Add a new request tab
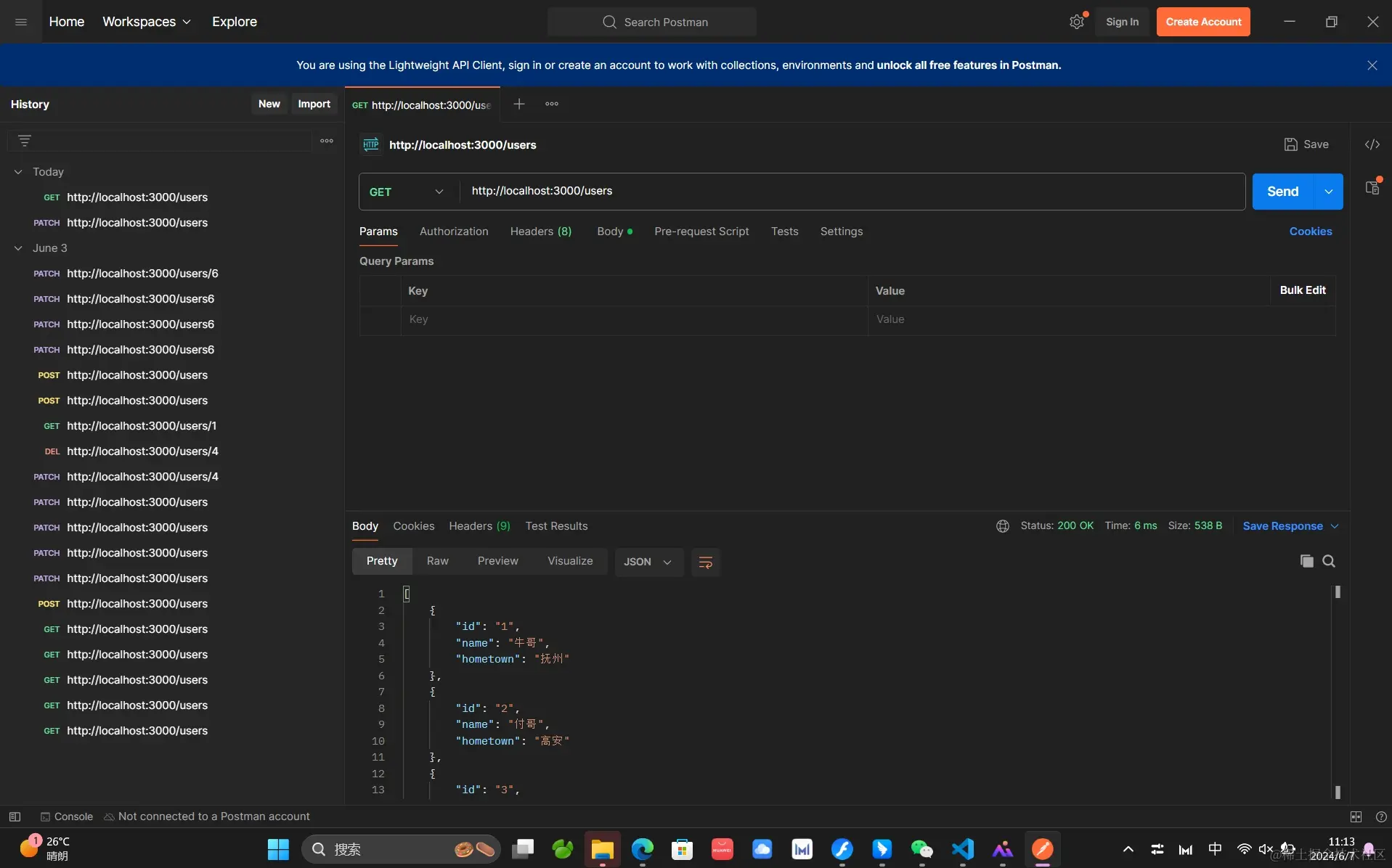Viewport: 1392px width, 868px height. coord(518,104)
